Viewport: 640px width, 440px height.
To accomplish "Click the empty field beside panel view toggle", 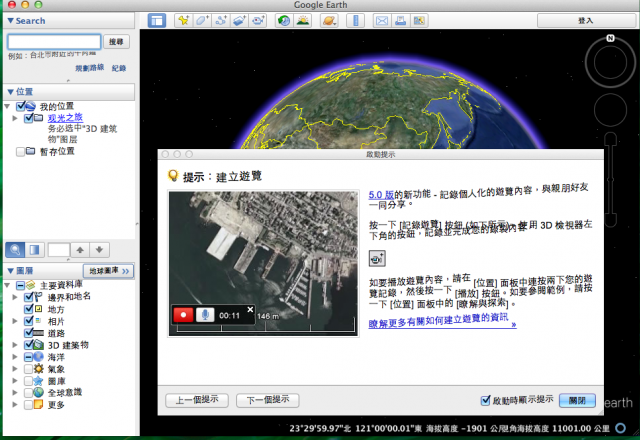I will (59, 250).
